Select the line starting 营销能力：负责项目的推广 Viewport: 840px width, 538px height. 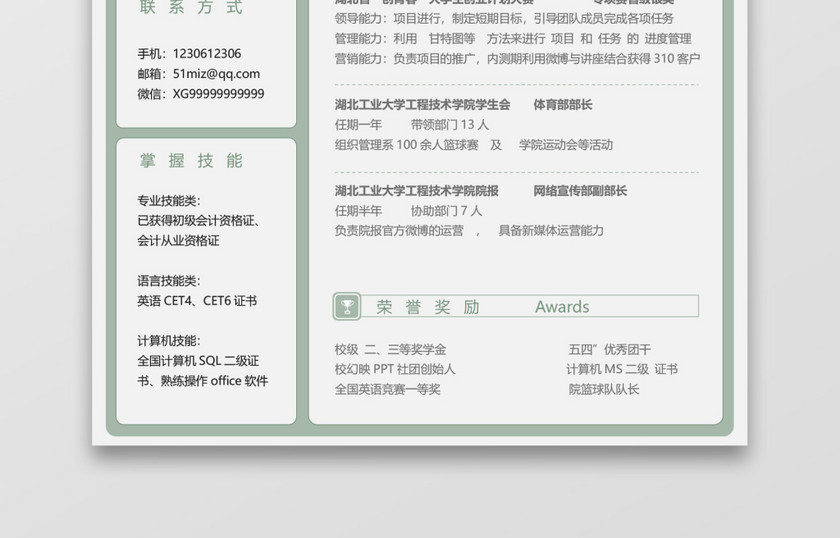(518, 58)
